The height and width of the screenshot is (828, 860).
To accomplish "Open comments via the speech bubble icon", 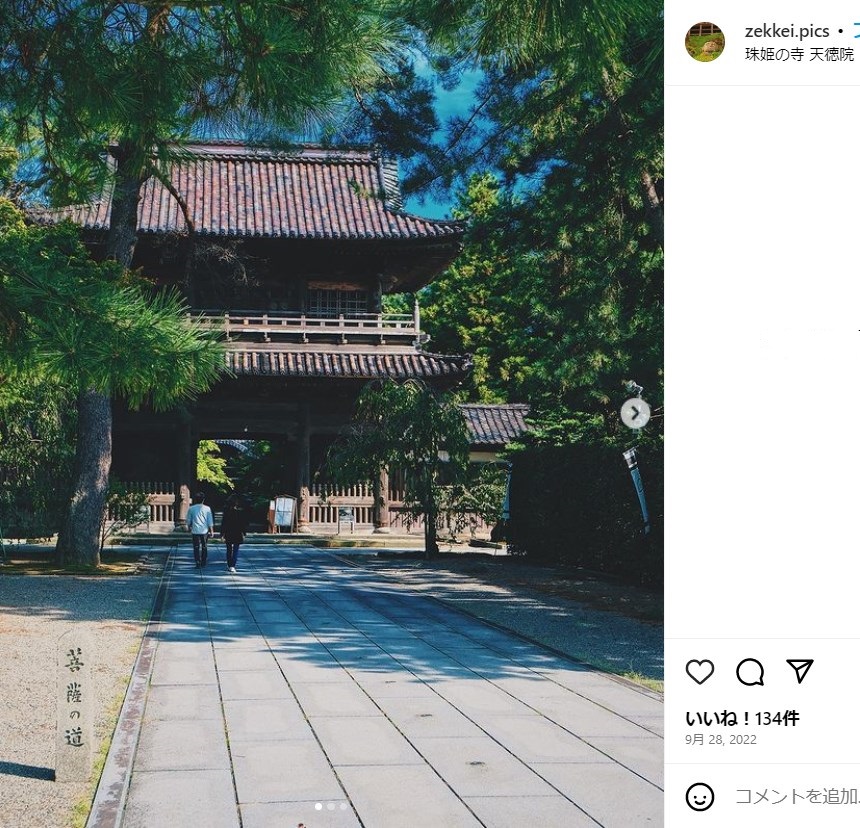I will tap(750, 672).
